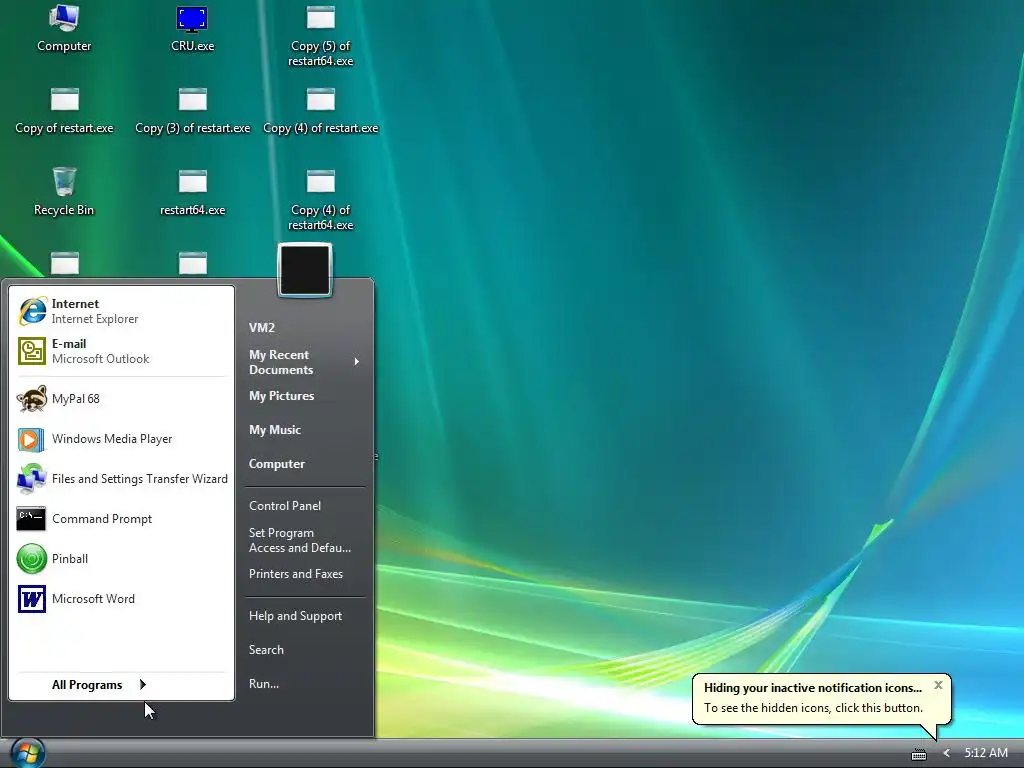This screenshot has width=1024, height=768.
Task: Open the Run... dialog
Action: tap(305, 684)
